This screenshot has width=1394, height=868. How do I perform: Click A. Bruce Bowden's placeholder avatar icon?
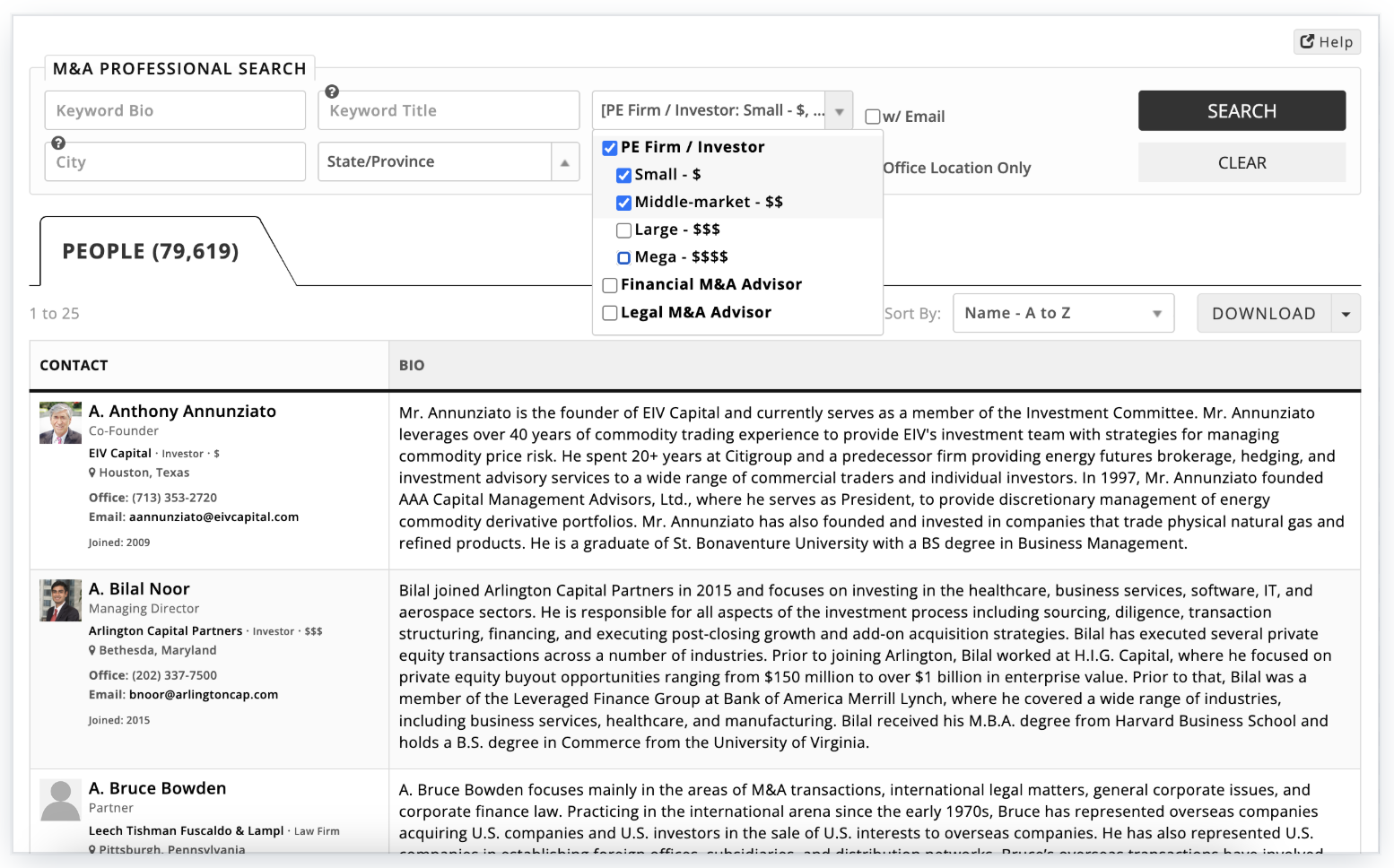(60, 800)
